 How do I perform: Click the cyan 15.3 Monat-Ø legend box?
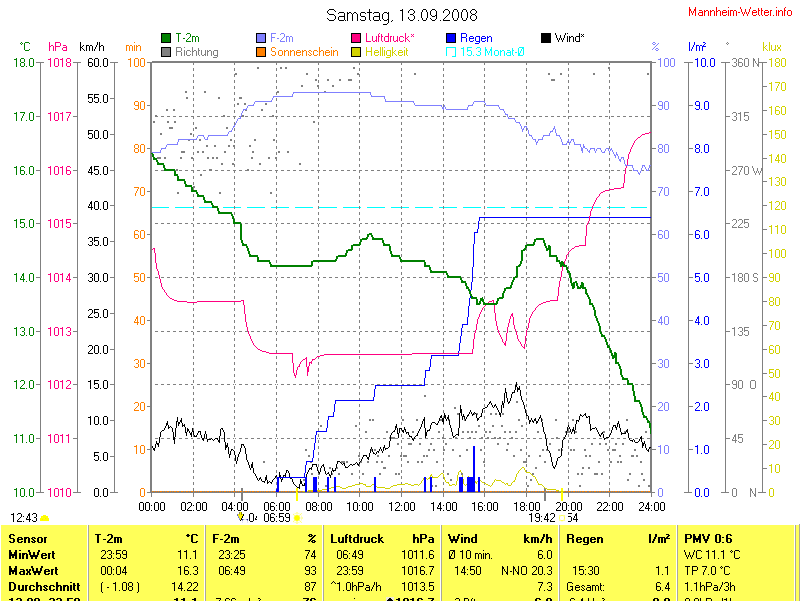click(451, 51)
